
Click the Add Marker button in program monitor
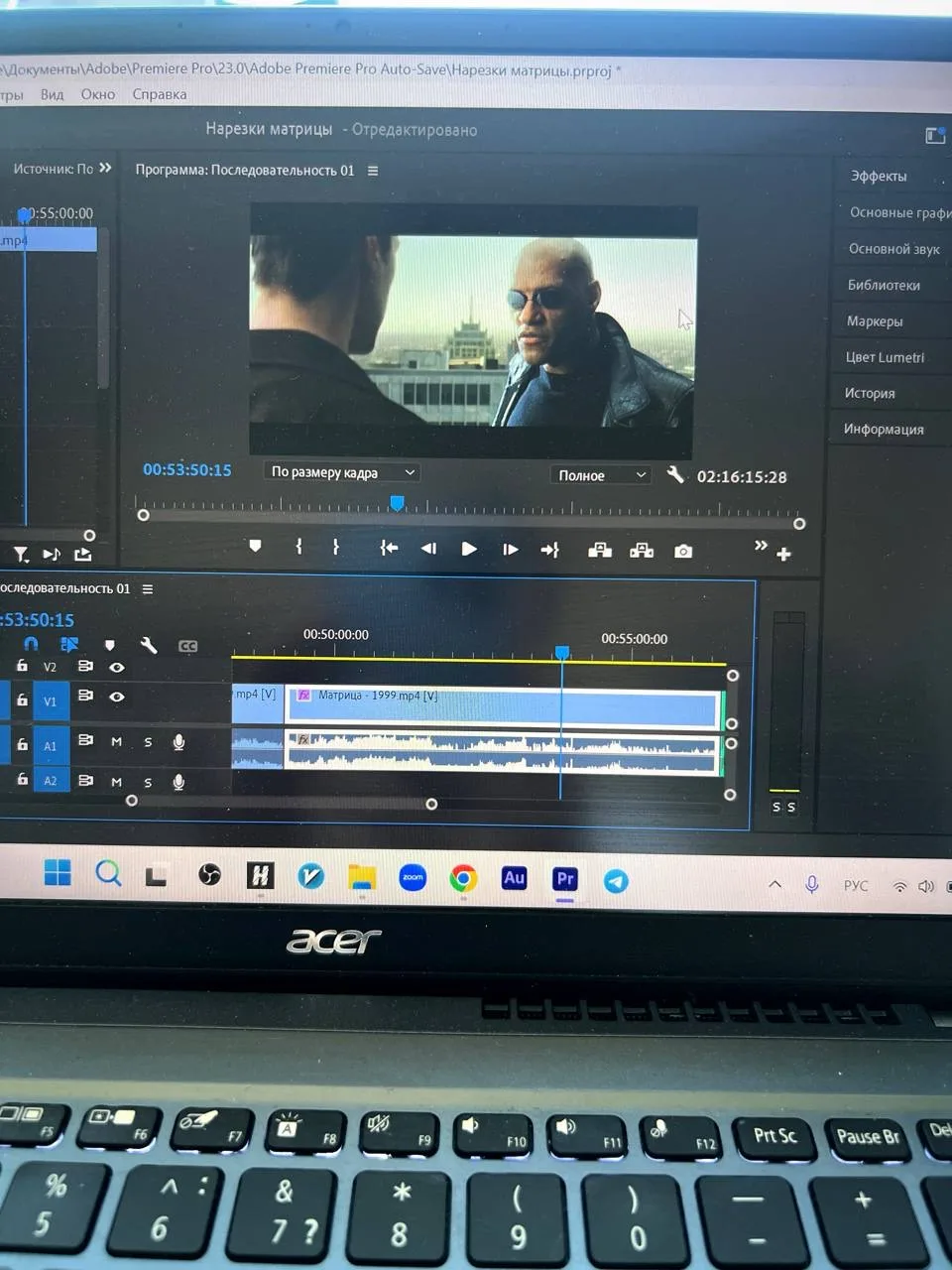(255, 546)
